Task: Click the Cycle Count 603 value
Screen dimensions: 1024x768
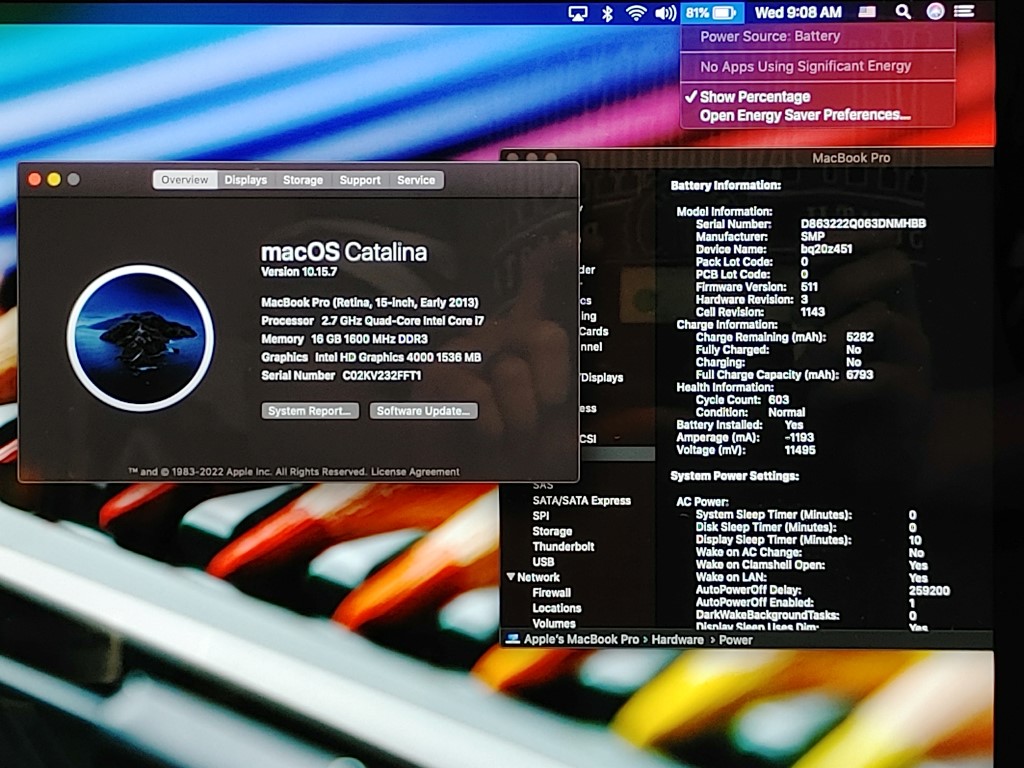Action: [778, 400]
